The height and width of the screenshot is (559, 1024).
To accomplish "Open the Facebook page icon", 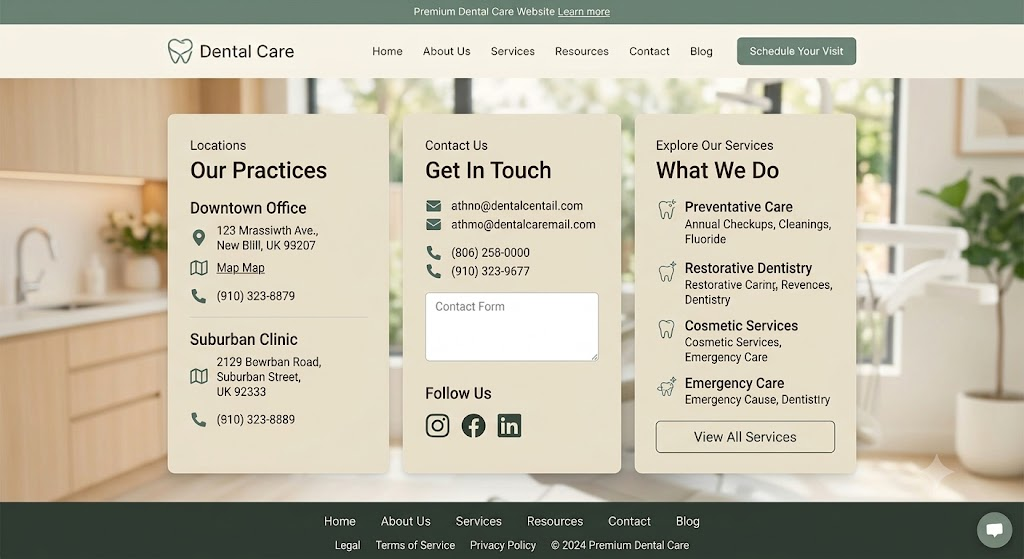I will (x=473, y=426).
